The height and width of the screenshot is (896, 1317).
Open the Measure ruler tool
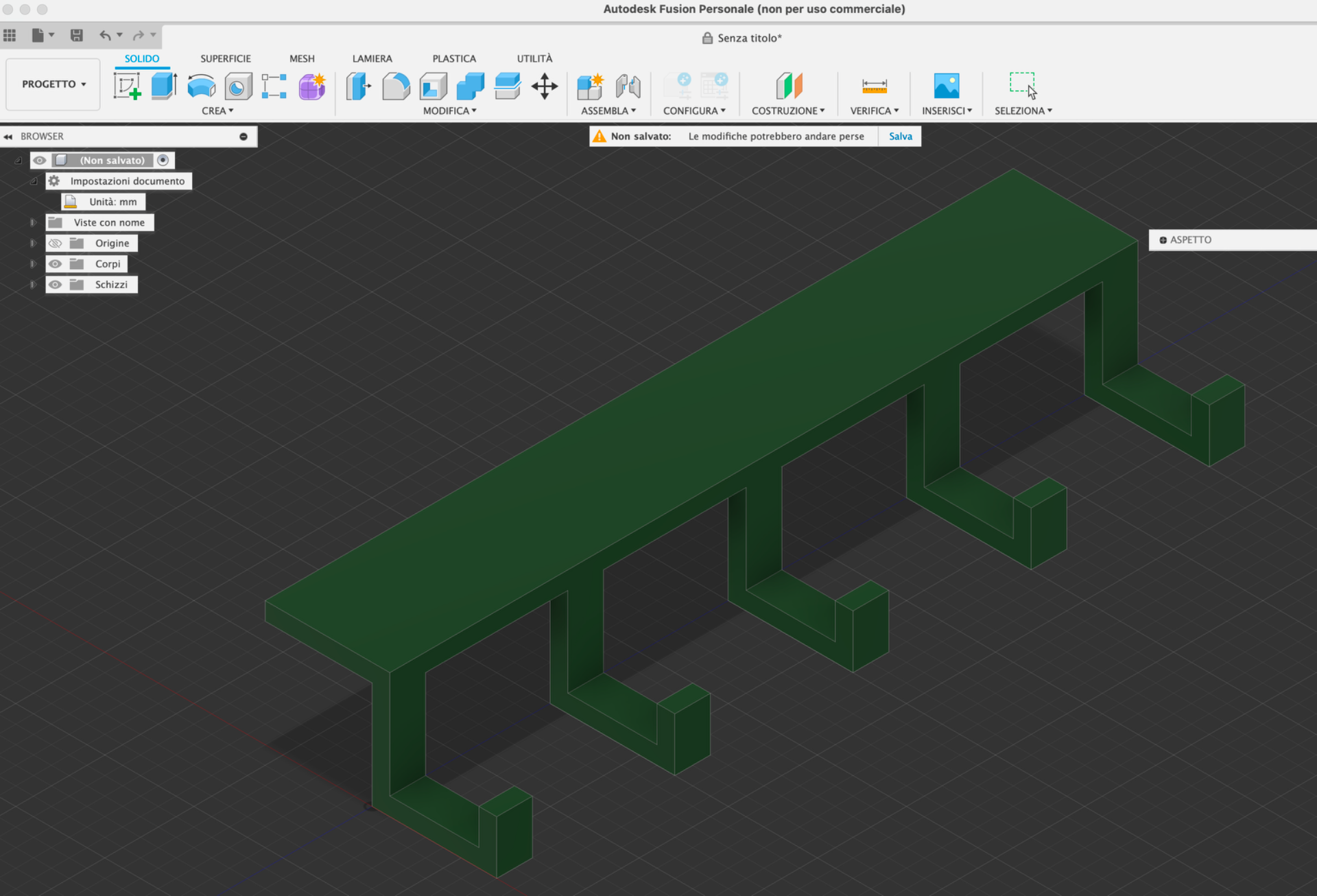pos(875,86)
